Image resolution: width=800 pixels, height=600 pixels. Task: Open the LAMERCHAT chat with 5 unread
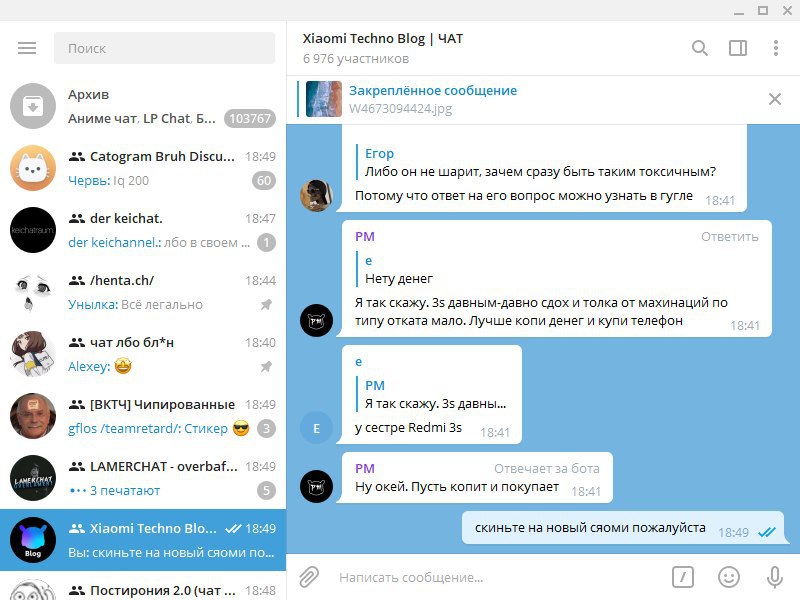pos(143,478)
